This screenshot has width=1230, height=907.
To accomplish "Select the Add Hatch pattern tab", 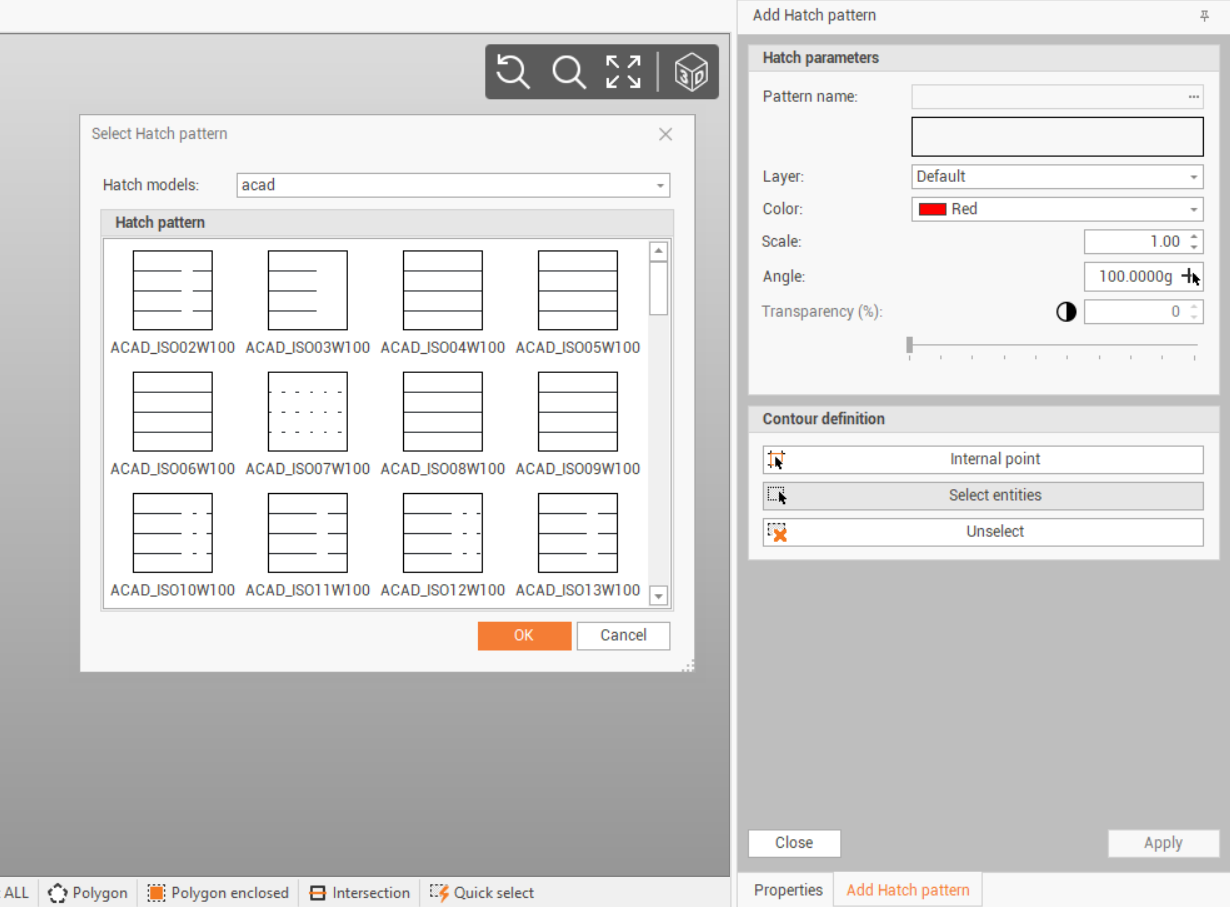I will pyautogui.click(x=907, y=890).
